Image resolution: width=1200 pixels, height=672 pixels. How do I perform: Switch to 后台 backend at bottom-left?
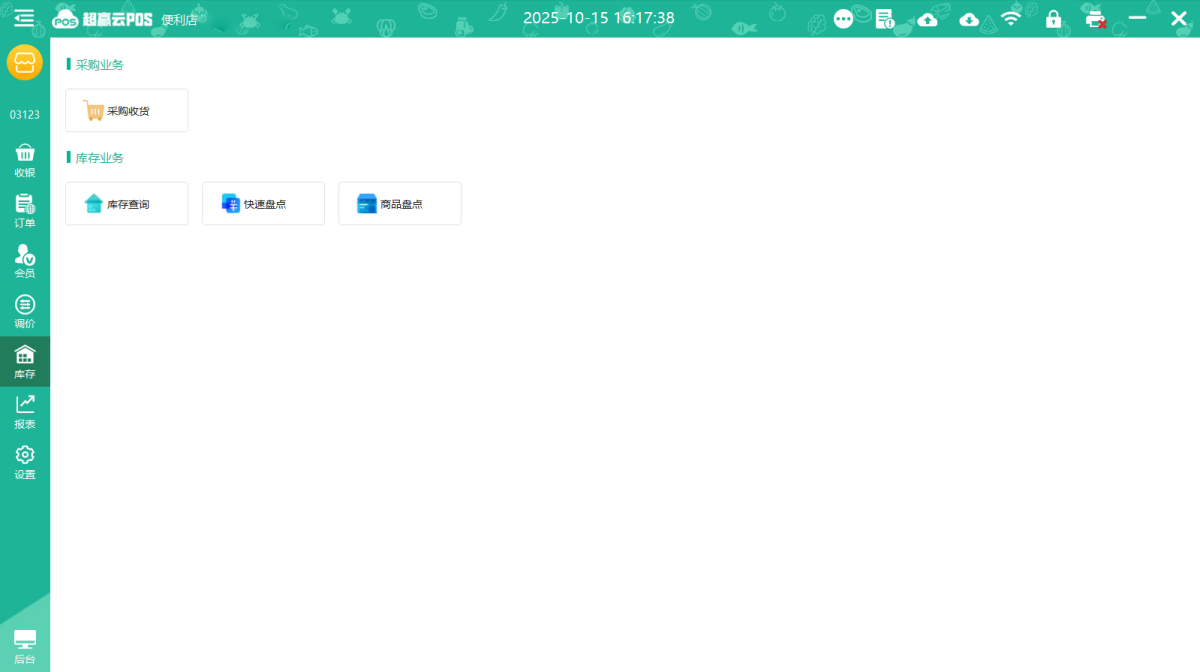click(x=24, y=646)
